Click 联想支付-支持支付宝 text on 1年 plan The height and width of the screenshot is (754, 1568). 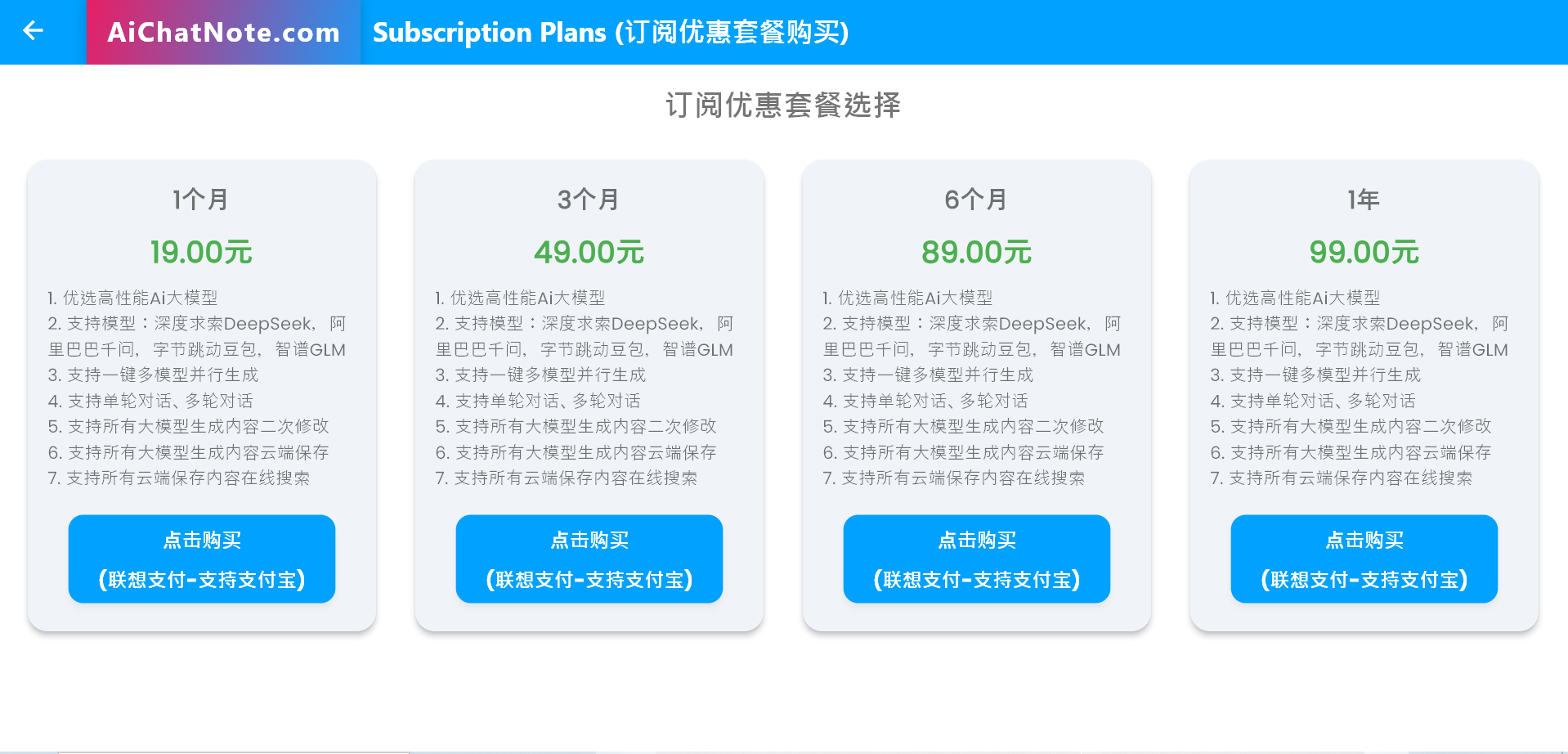(1363, 579)
